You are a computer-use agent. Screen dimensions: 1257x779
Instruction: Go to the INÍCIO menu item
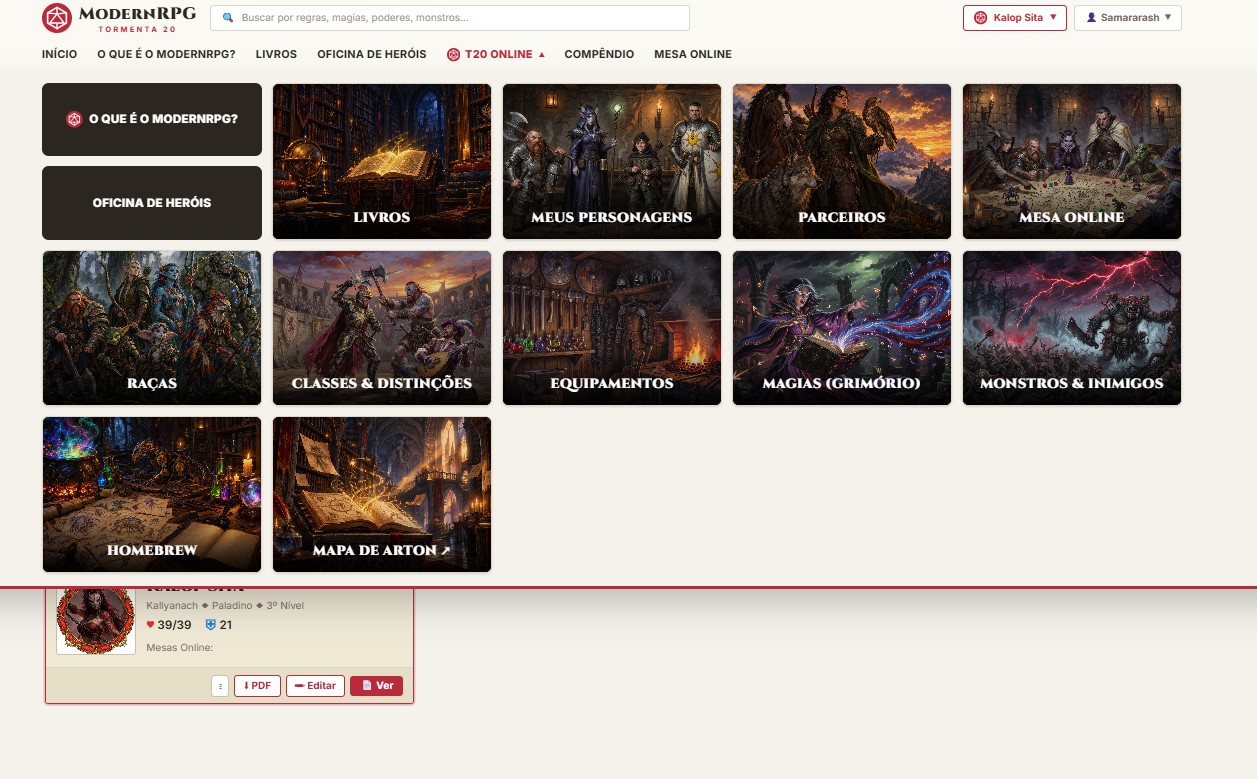pyautogui.click(x=59, y=54)
